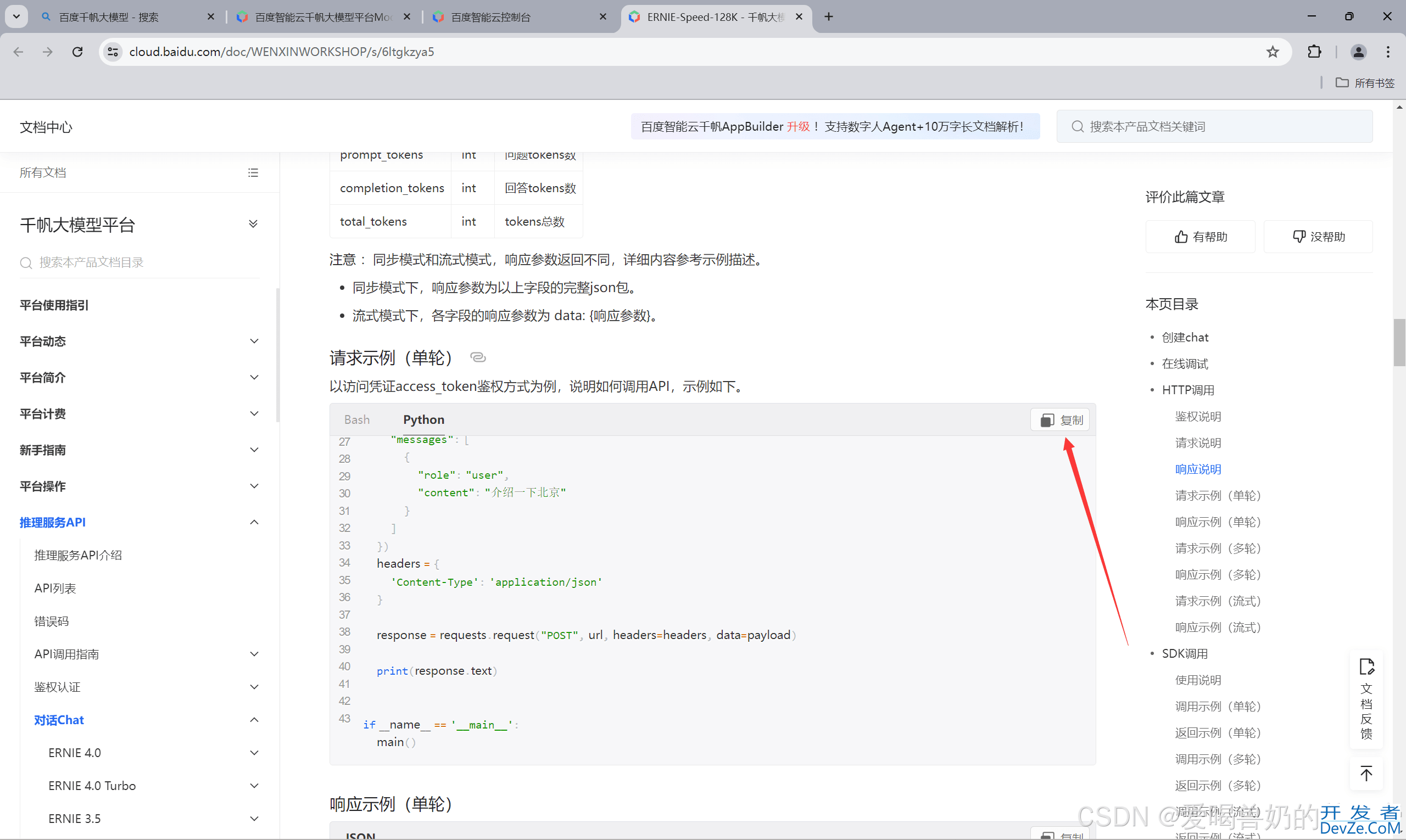Open the tab search dropdown arrow

[x=16, y=16]
